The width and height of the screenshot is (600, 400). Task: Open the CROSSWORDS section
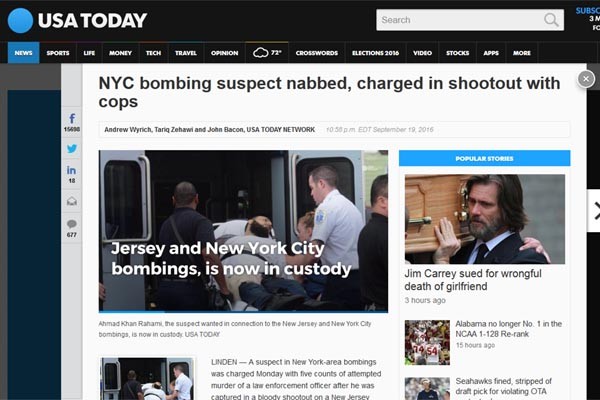[316, 53]
